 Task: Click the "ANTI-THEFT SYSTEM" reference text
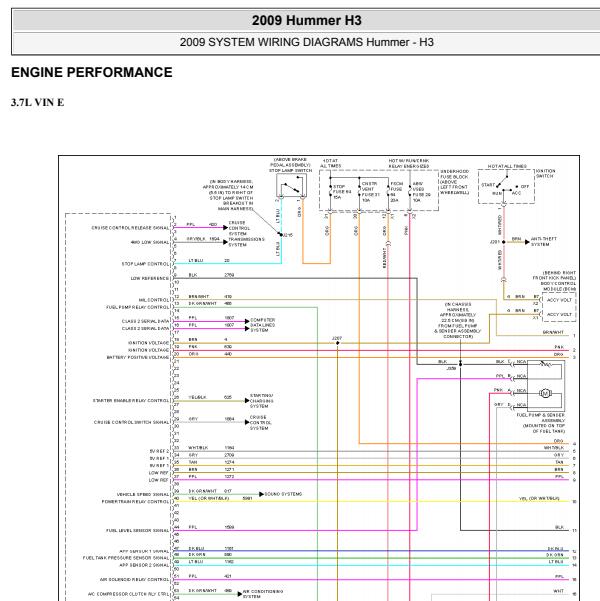click(544, 241)
